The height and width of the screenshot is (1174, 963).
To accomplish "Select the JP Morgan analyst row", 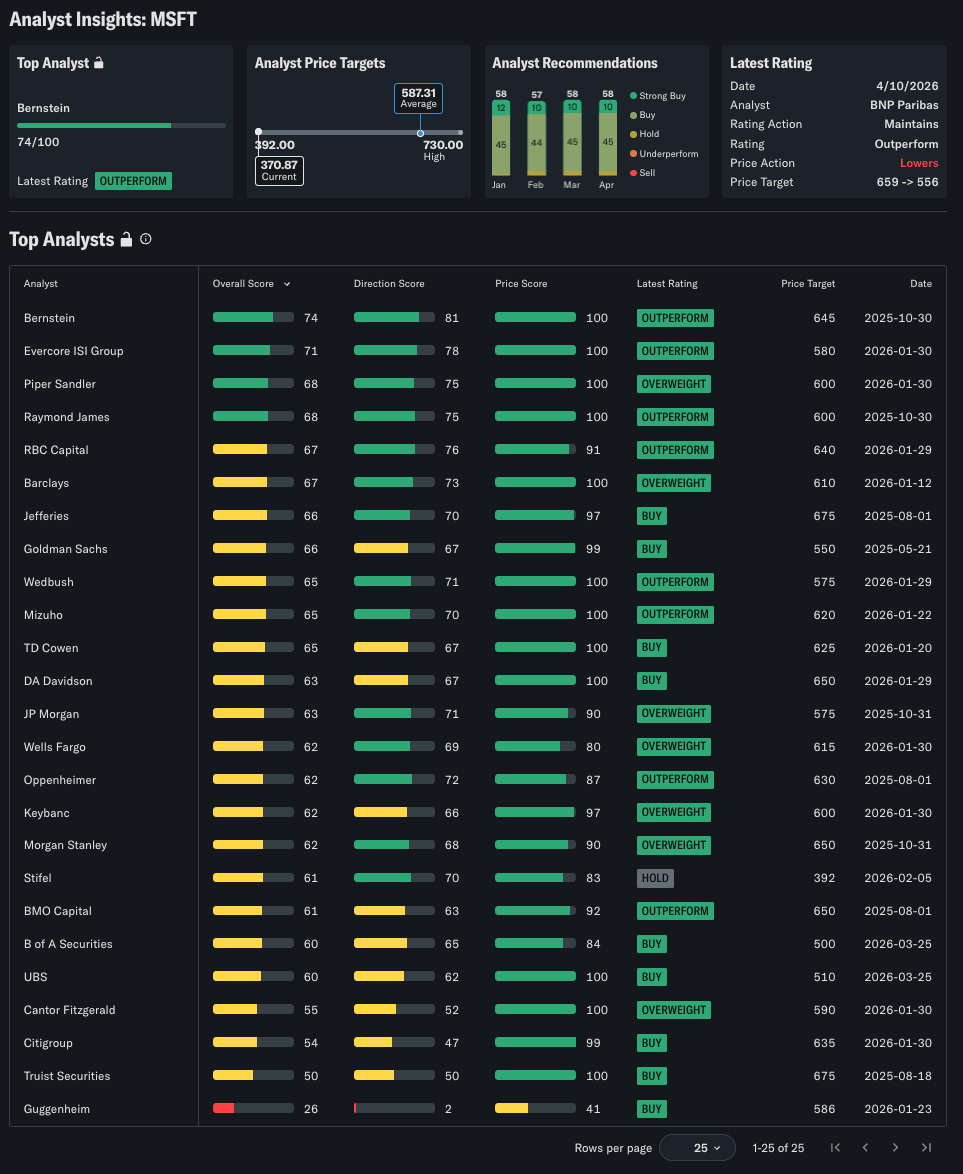I will pyautogui.click(x=478, y=714).
